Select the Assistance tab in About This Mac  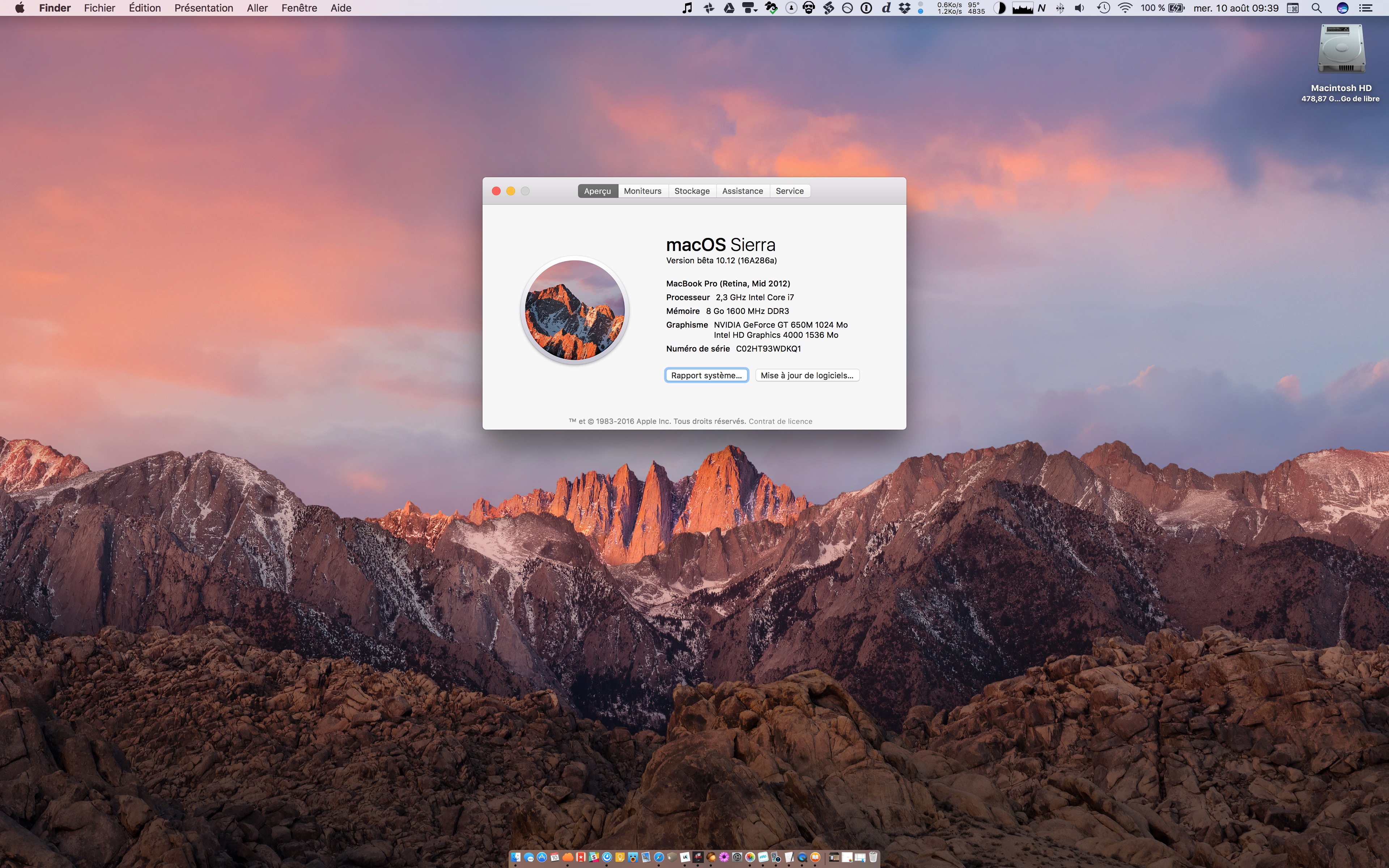click(x=742, y=191)
